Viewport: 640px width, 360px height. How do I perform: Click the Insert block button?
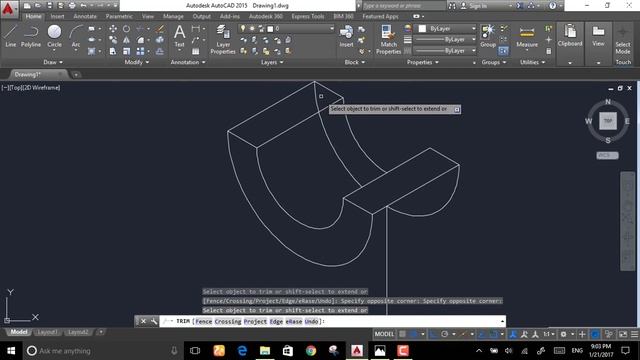point(346,36)
